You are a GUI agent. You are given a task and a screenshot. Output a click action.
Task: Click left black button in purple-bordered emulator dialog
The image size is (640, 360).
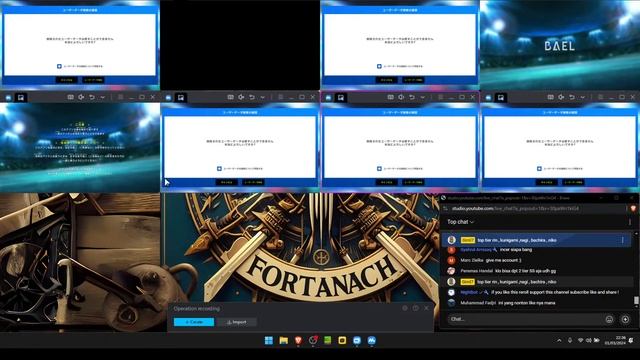click(386, 182)
